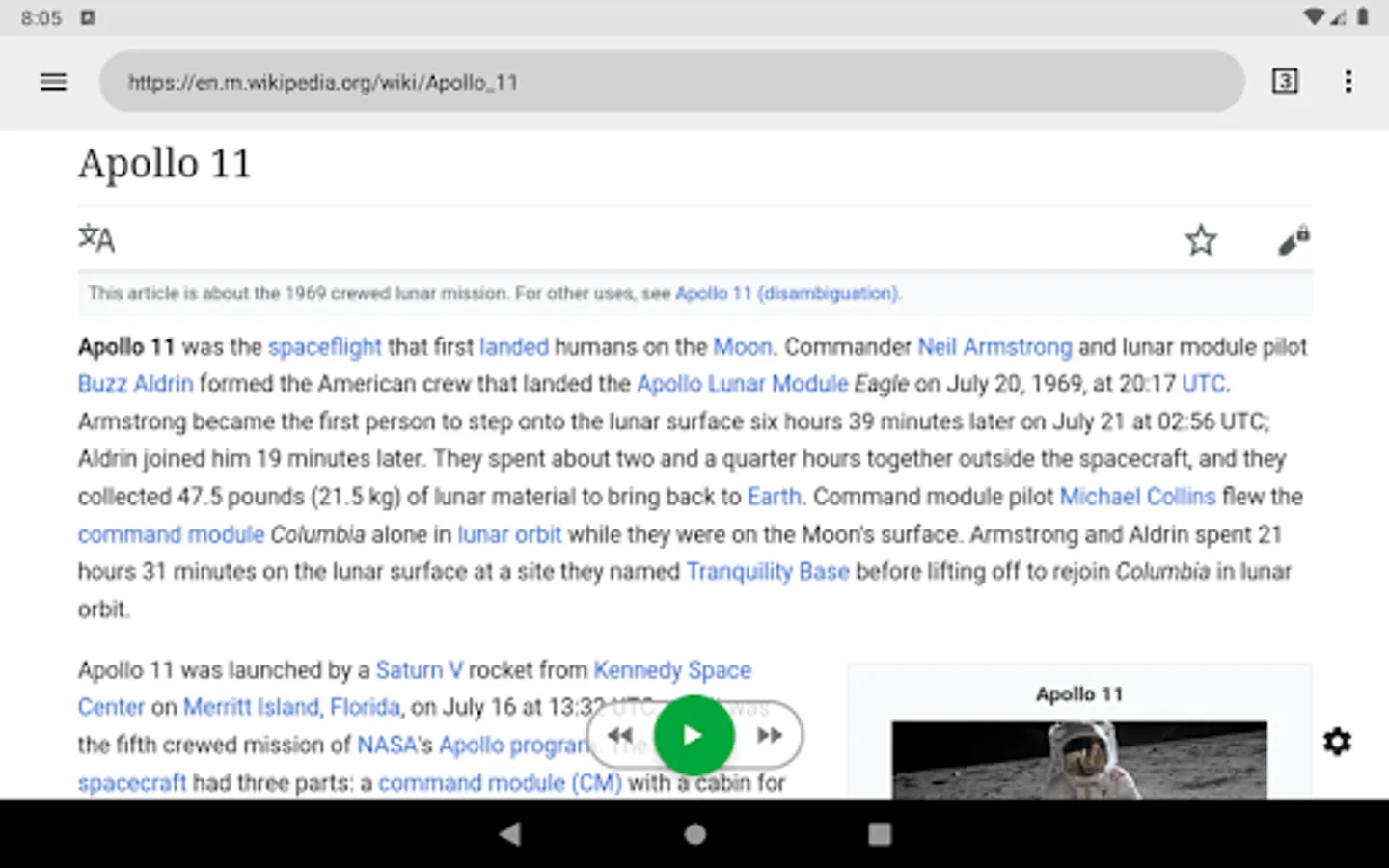This screenshot has width=1389, height=868.
Task: Focus the URL address bar
Action: pos(671,82)
